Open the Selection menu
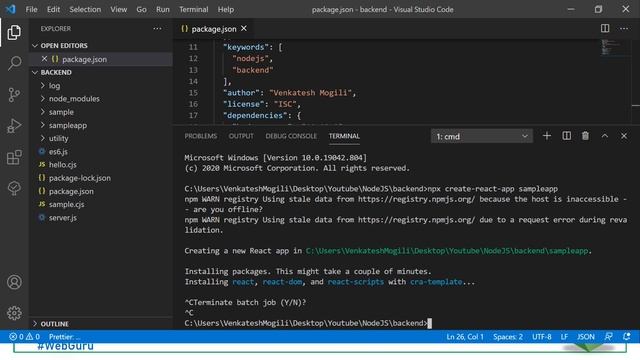Image resolution: width=640 pixels, height=360 pixels. (85, 9)
